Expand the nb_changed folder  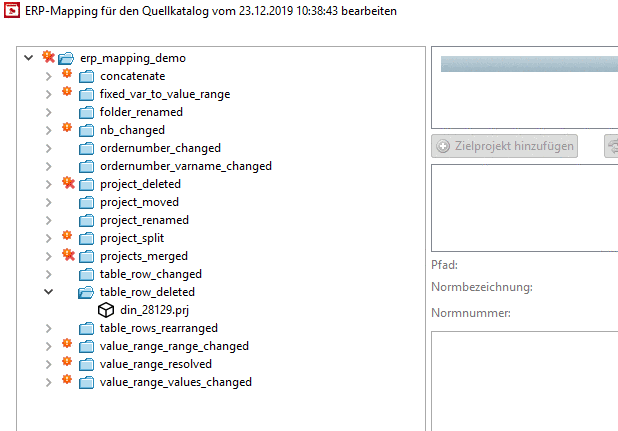click(48, 130)
